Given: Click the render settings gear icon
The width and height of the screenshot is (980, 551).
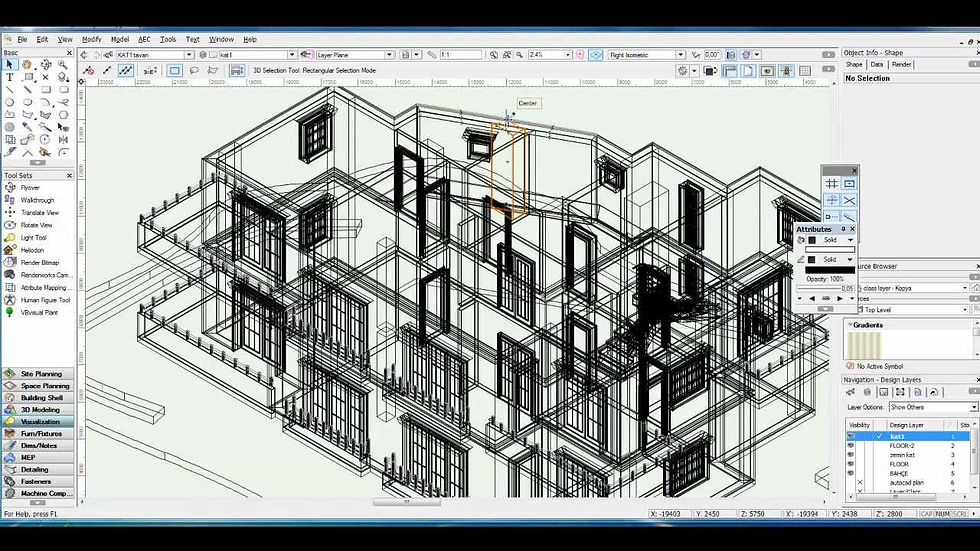Looking at the screenshot, I should tap(682, 71).
